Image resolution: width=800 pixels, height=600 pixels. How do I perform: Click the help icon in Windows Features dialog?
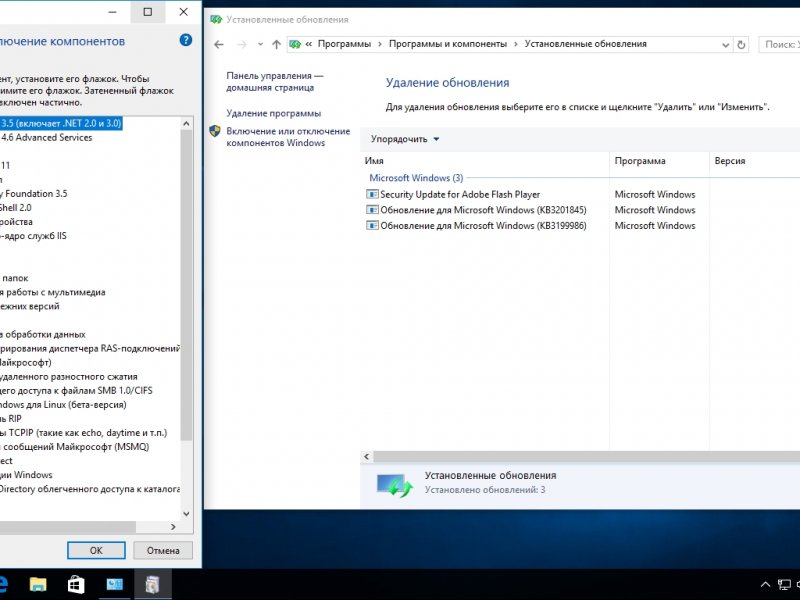[x=186, y=40]
